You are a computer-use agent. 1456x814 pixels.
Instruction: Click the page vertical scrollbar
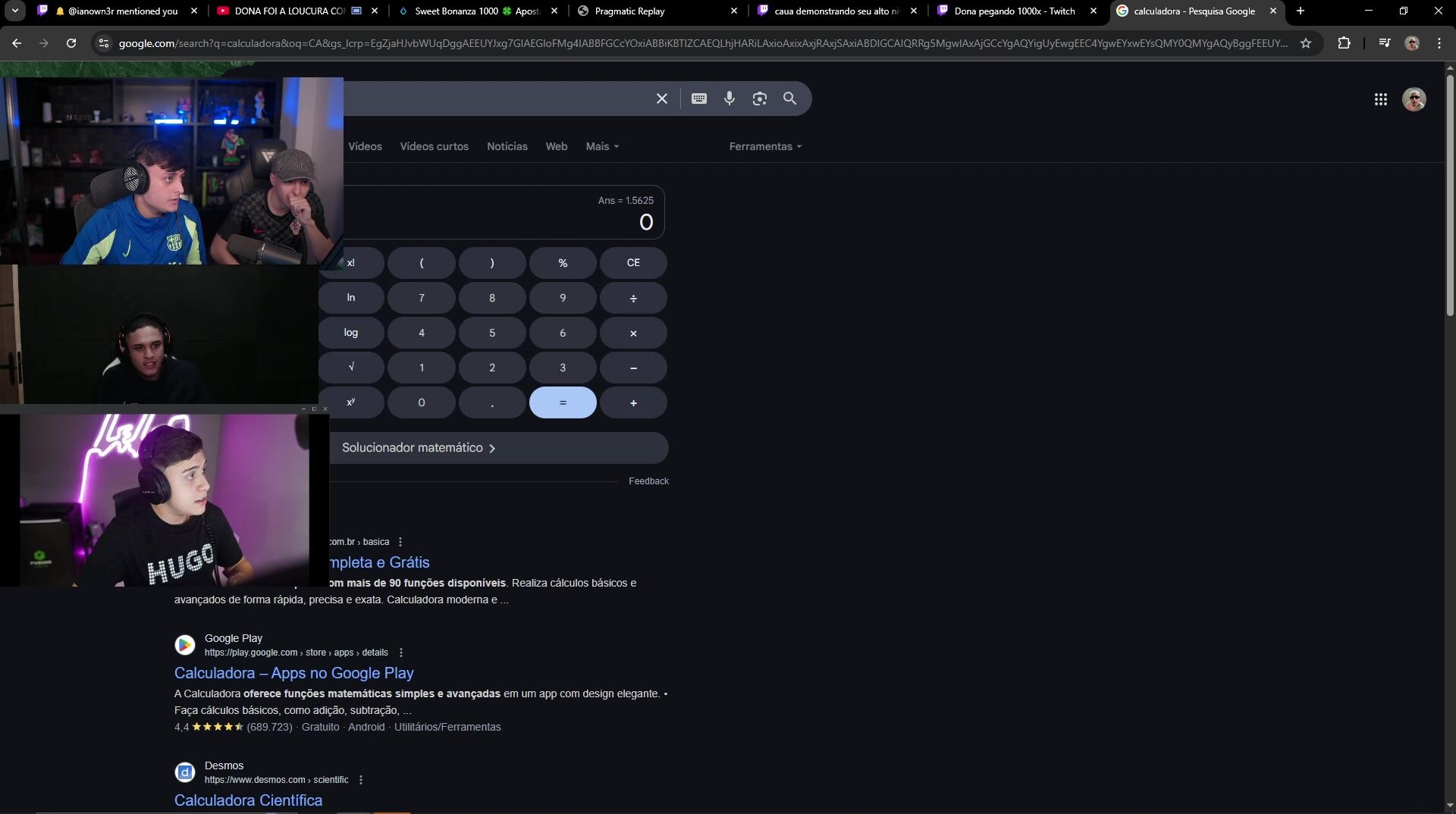tap(1450, 197)
